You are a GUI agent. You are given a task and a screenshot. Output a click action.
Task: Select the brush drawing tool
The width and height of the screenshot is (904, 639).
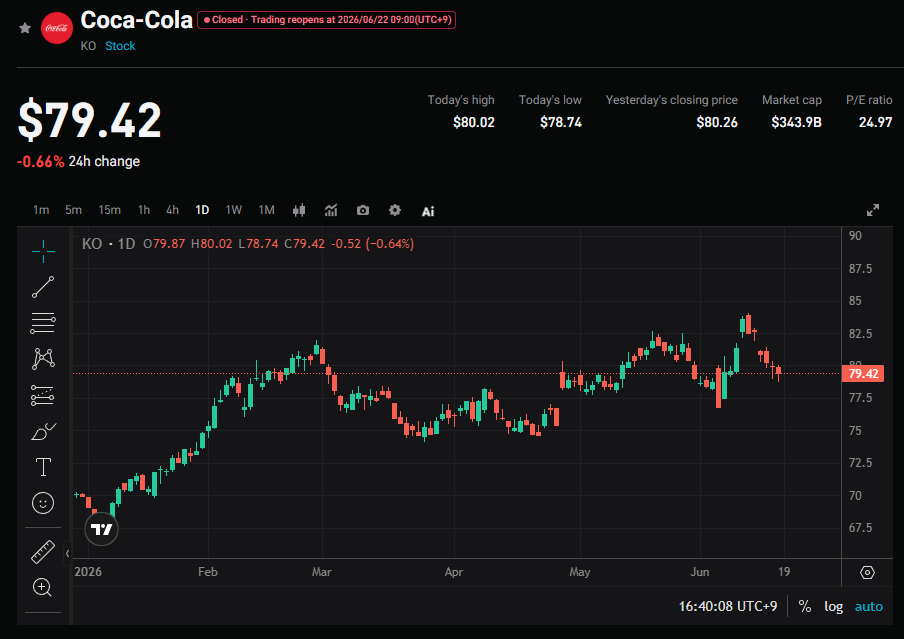pyautogui.click(x=43, y=431)
